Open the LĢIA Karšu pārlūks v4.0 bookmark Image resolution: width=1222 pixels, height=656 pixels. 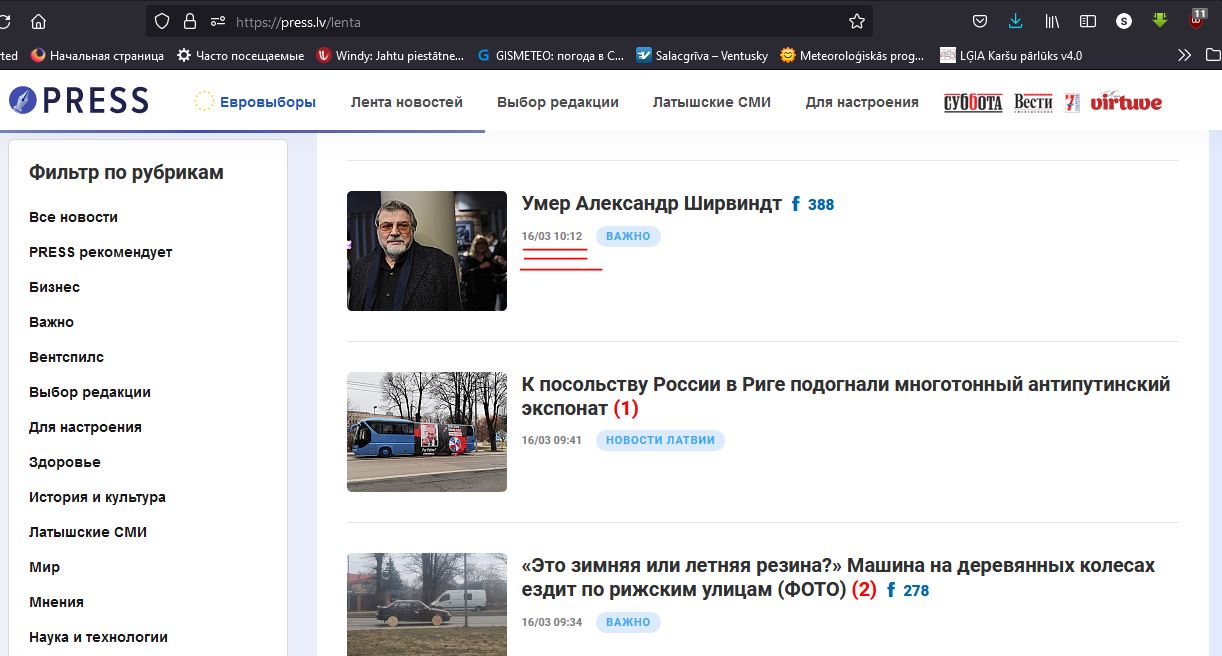1011,56
